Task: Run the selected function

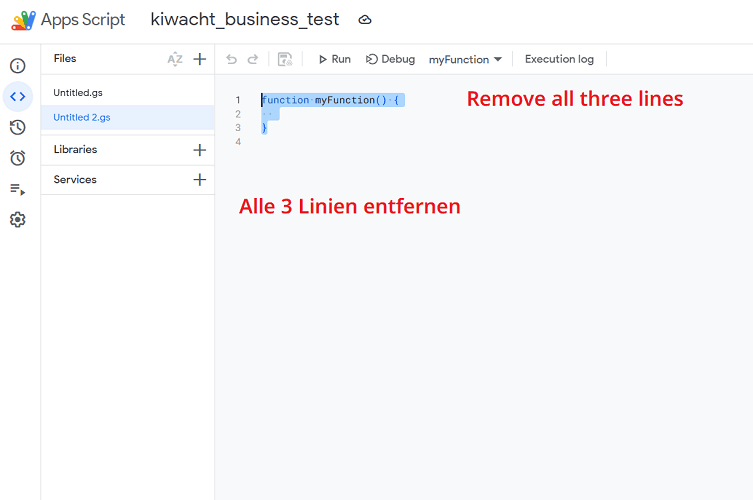Action: pyautogui.click(x=335, y=59)
